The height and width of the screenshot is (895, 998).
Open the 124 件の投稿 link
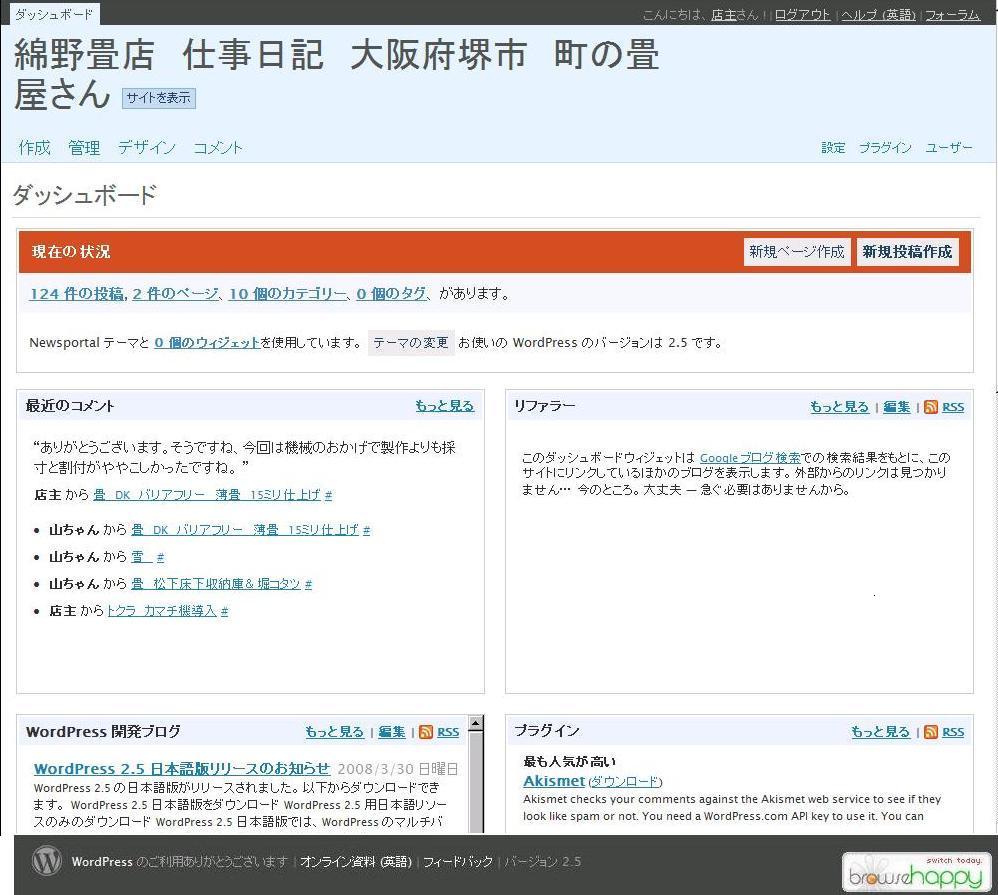tap(76, 293)
